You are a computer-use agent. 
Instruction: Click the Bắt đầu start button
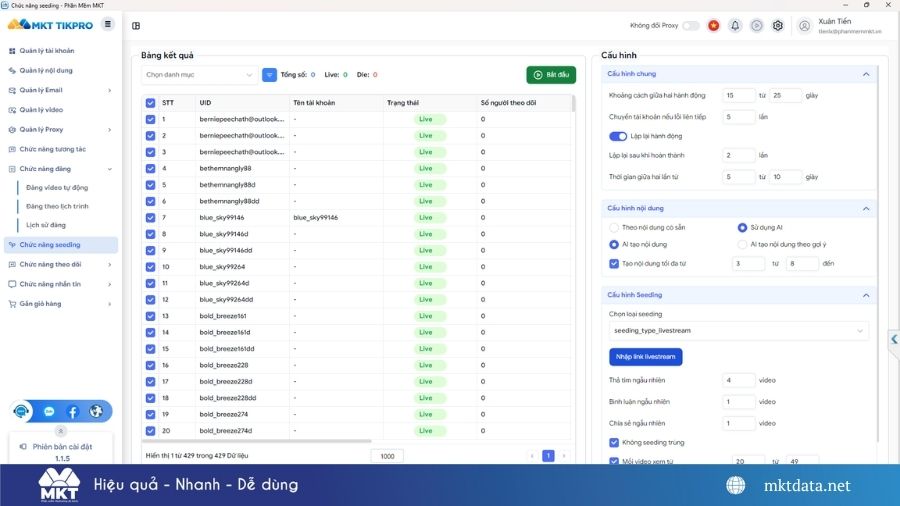point(551,75)
